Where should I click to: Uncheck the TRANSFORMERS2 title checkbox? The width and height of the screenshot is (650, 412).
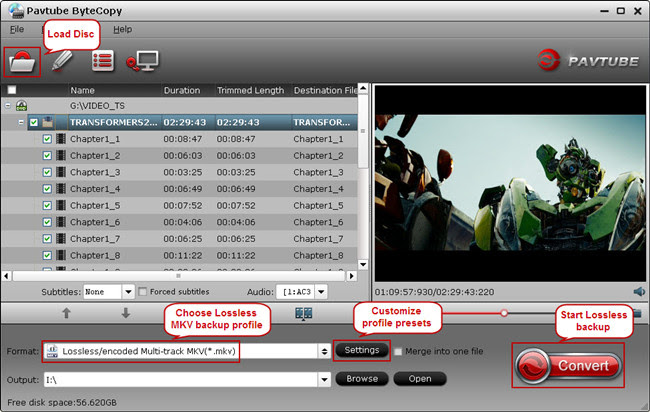tap(34, 122)
